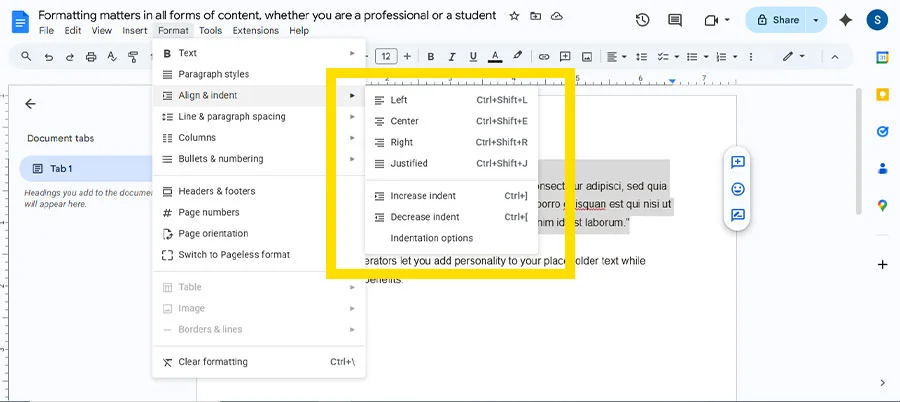Open the highlight color picker
The image size is (900, 402).
[518, 56]
